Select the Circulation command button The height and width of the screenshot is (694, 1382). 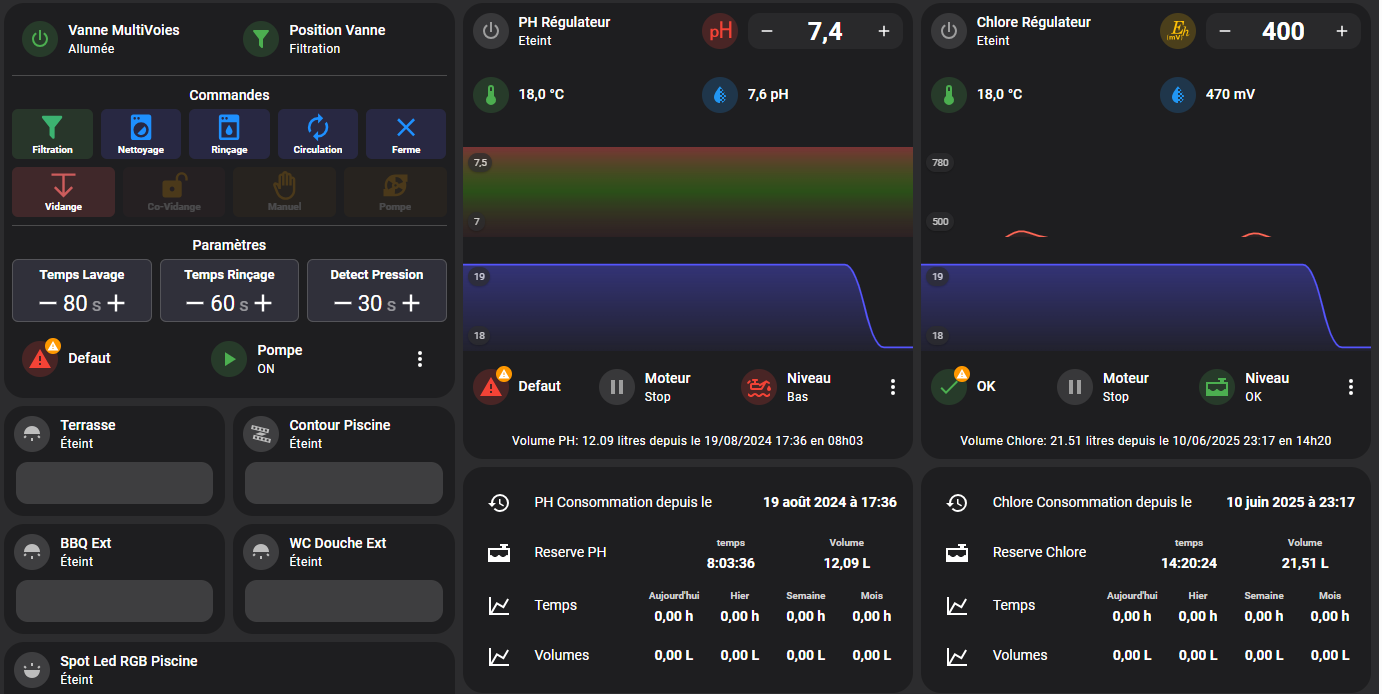(318, 134)
